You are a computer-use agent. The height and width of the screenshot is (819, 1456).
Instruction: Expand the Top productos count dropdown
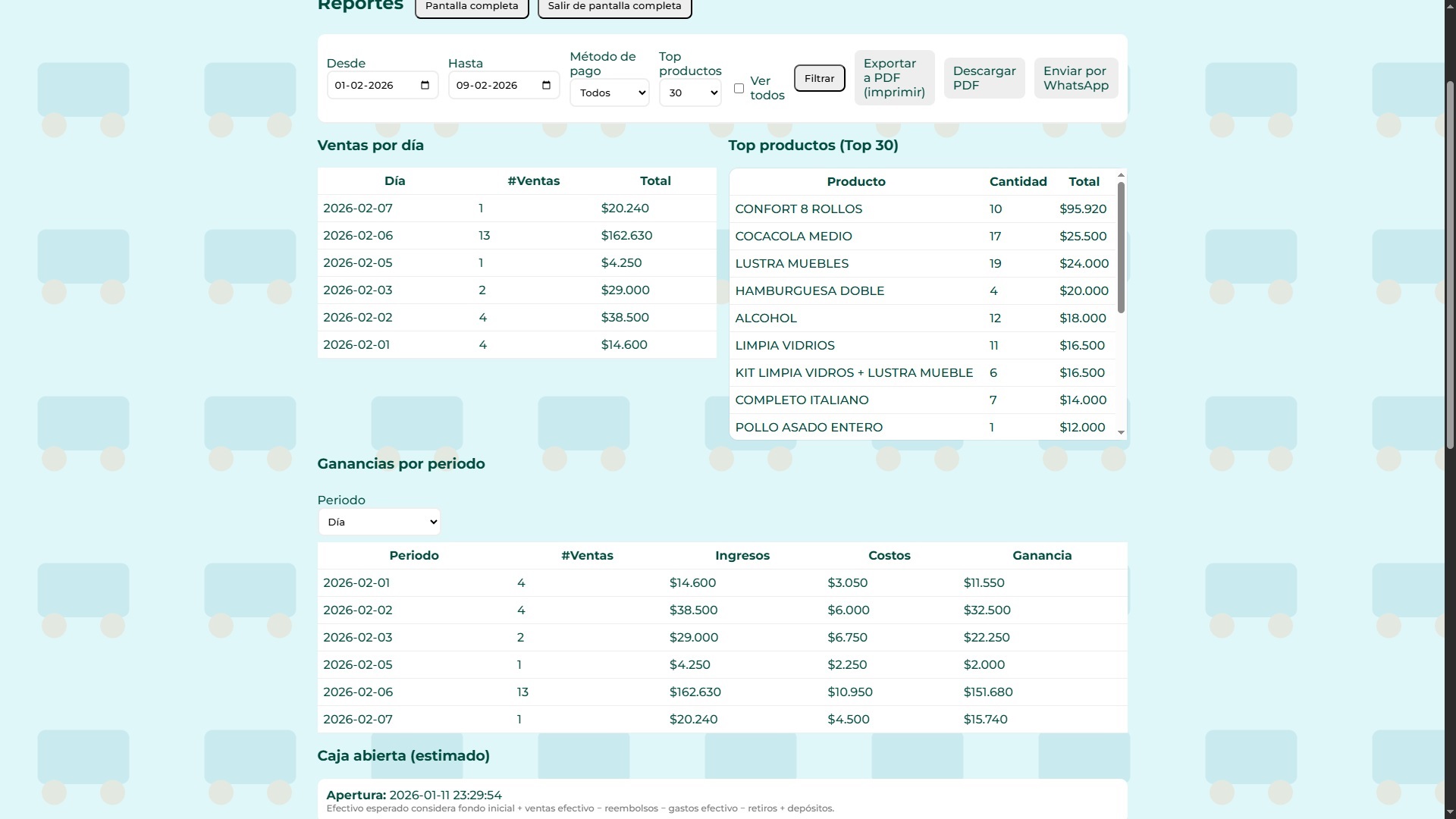tap(689, 93)
